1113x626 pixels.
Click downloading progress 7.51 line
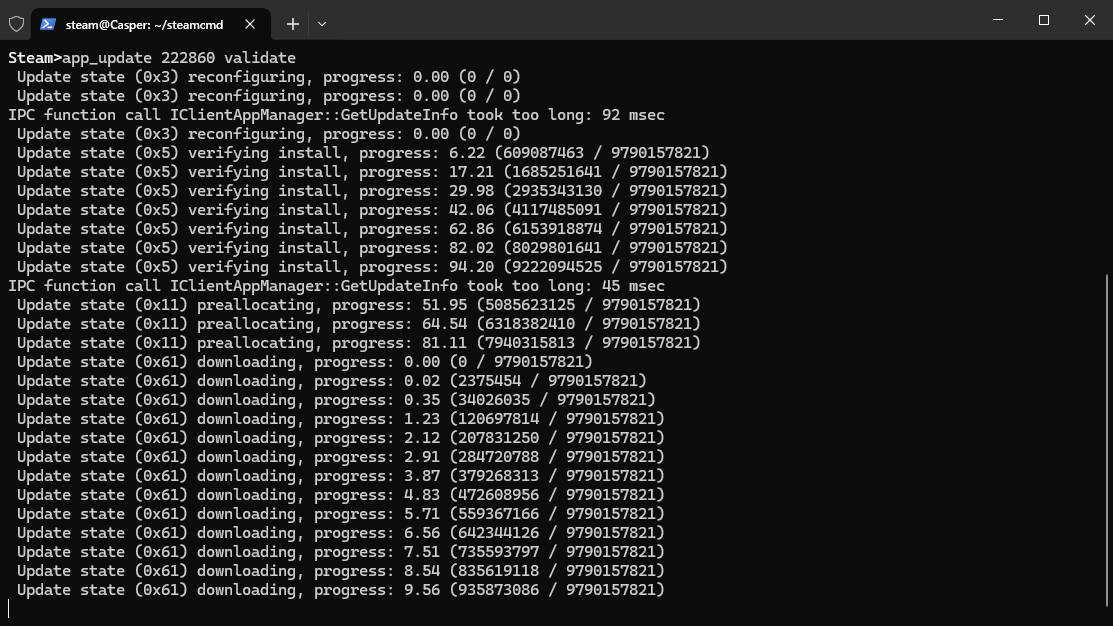pos(341,551)
